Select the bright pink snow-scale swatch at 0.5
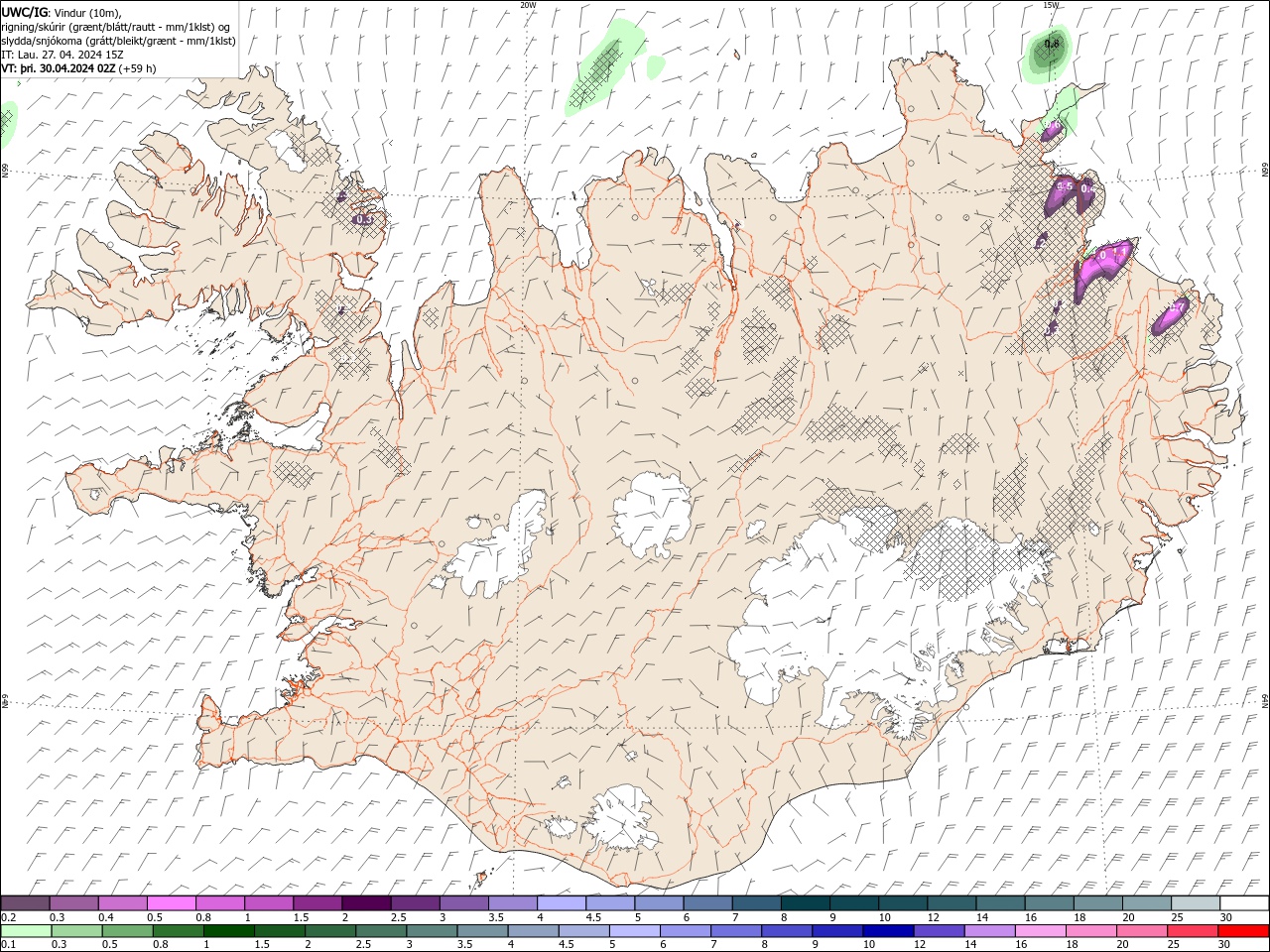 [171, 903]
